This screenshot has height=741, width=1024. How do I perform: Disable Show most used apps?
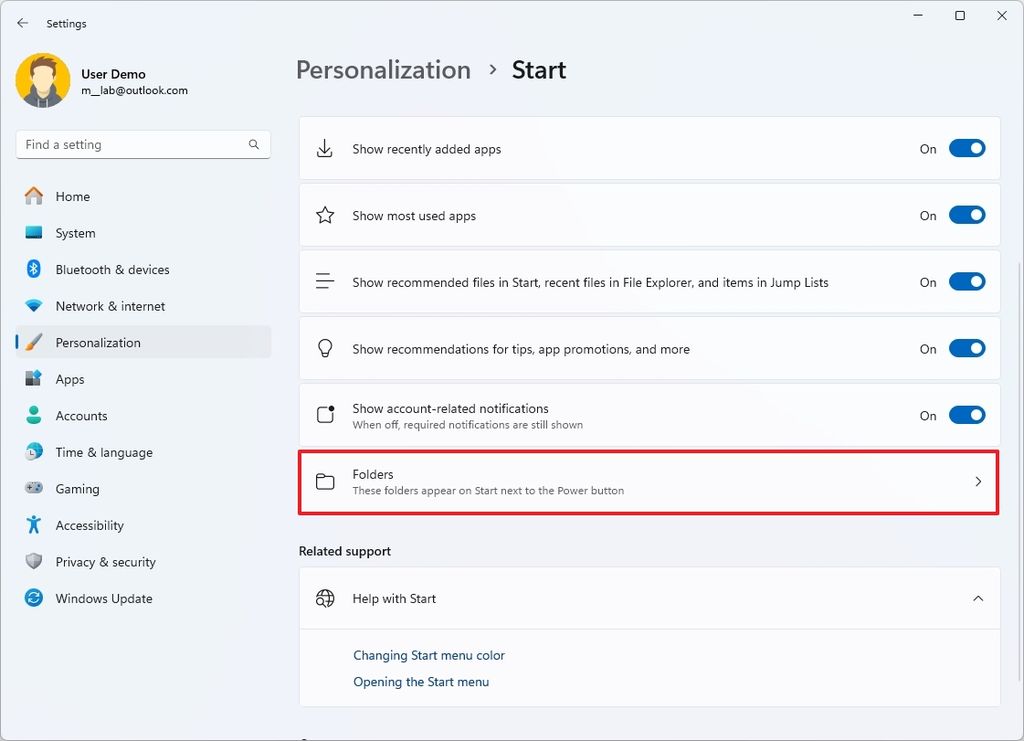(x=966, y=214)
